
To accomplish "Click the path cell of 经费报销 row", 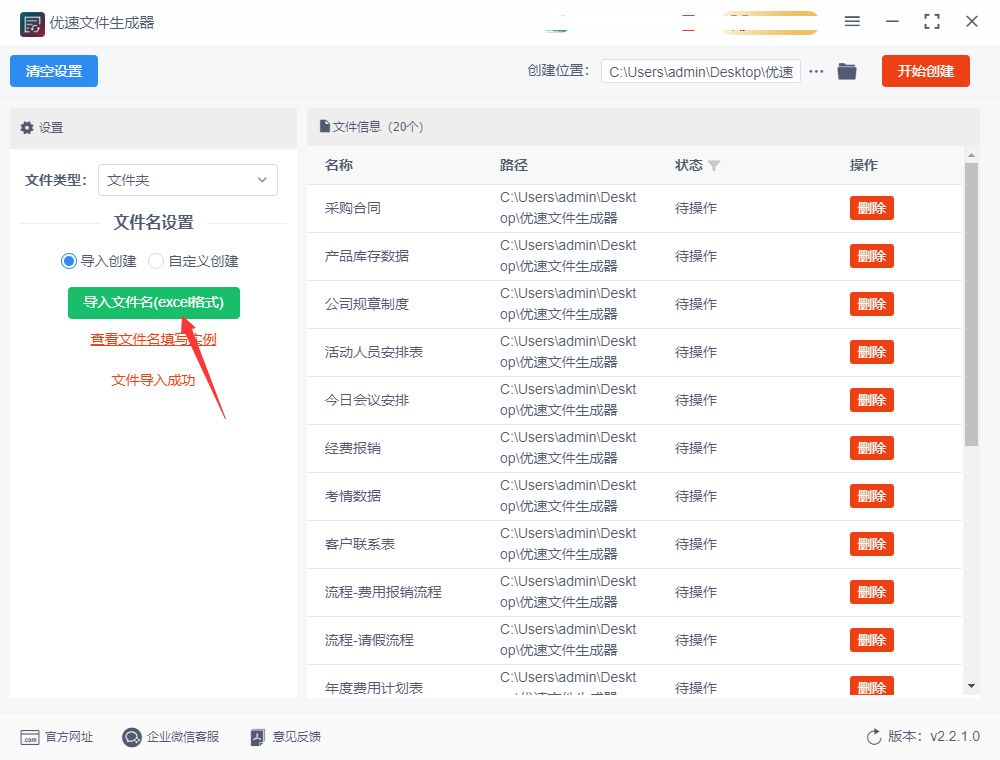I will pos(568,448).
